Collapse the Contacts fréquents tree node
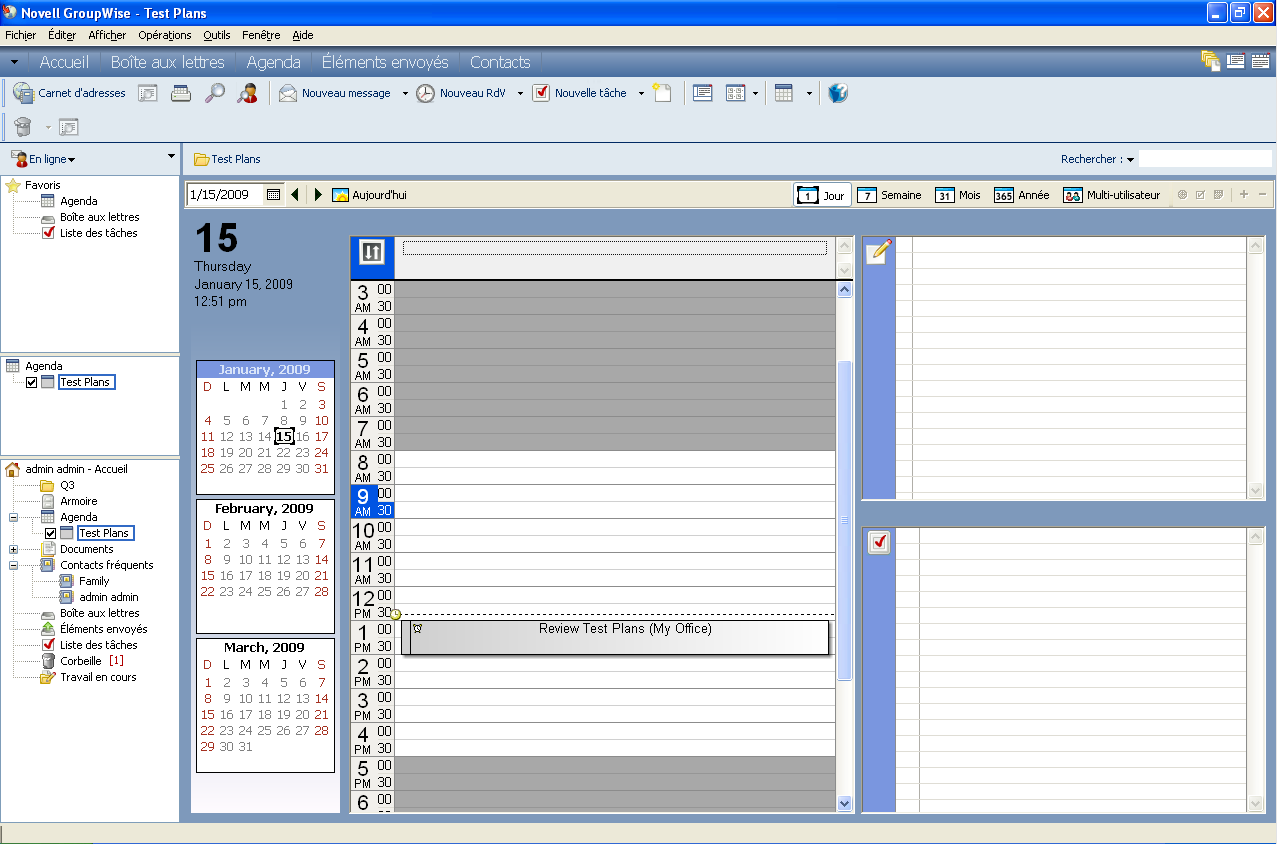 coord(13,565)
